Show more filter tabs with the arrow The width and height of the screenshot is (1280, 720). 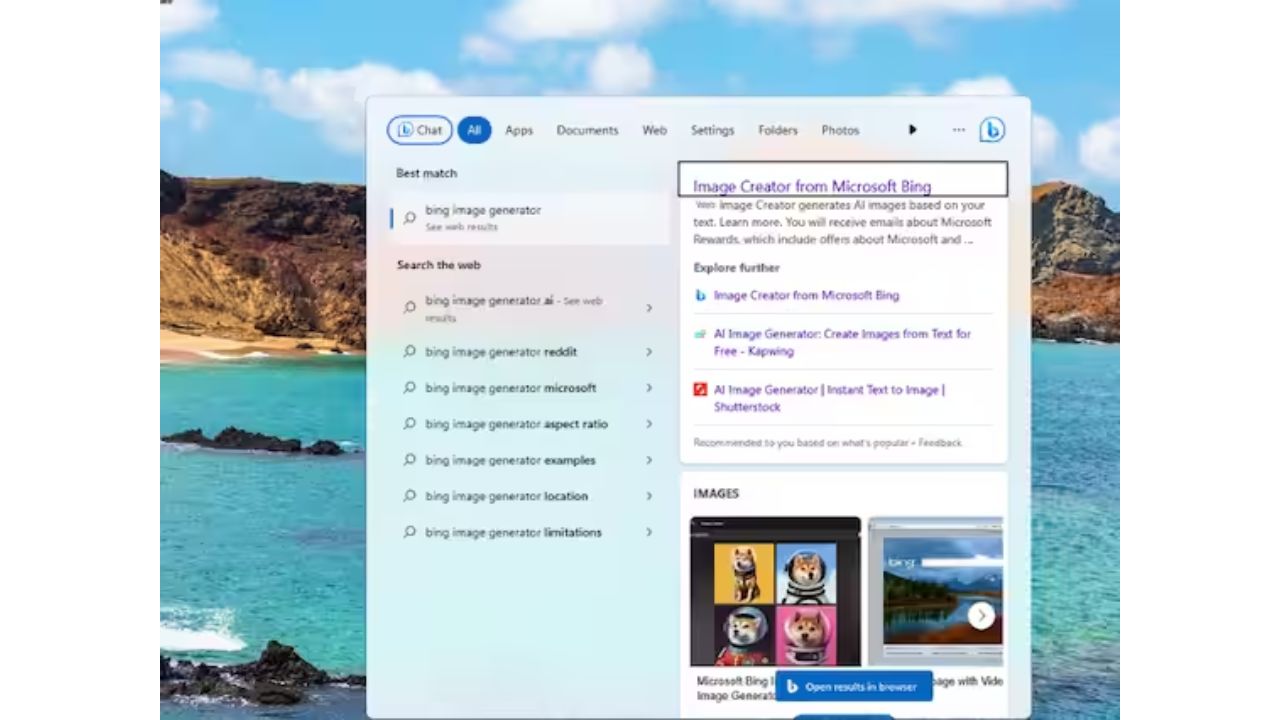(x=912, y=130)
